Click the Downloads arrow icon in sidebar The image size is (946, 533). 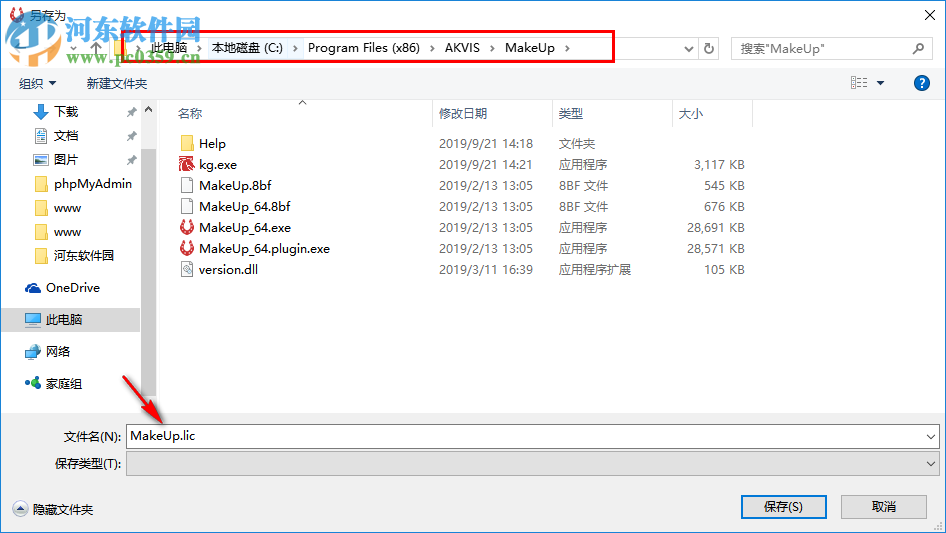point(40,112)
